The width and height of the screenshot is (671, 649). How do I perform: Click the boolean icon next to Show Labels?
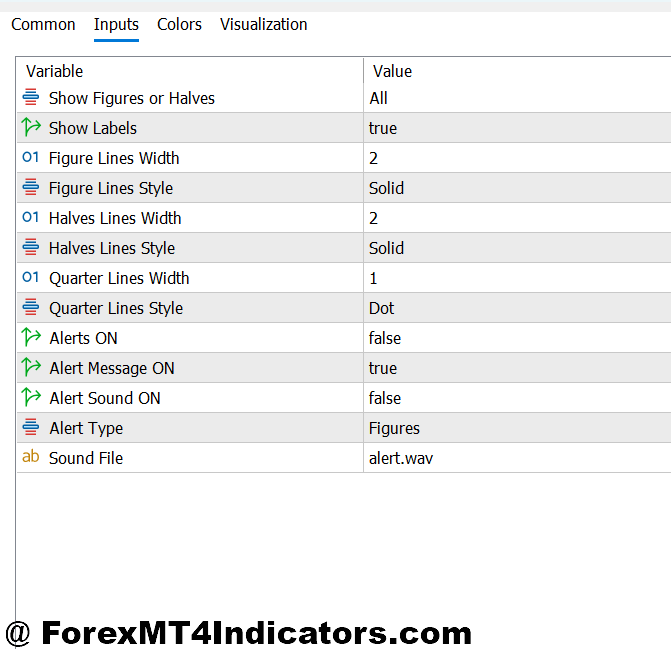point(30,128)
